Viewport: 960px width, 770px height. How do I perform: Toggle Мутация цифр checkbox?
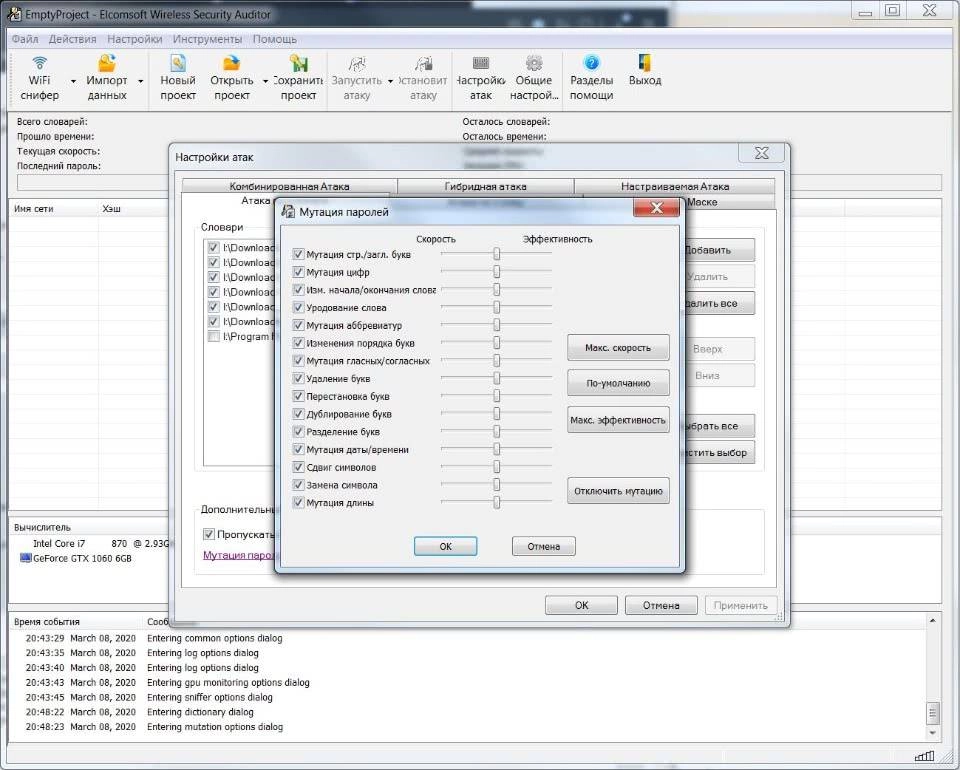[x=298, y=272]
